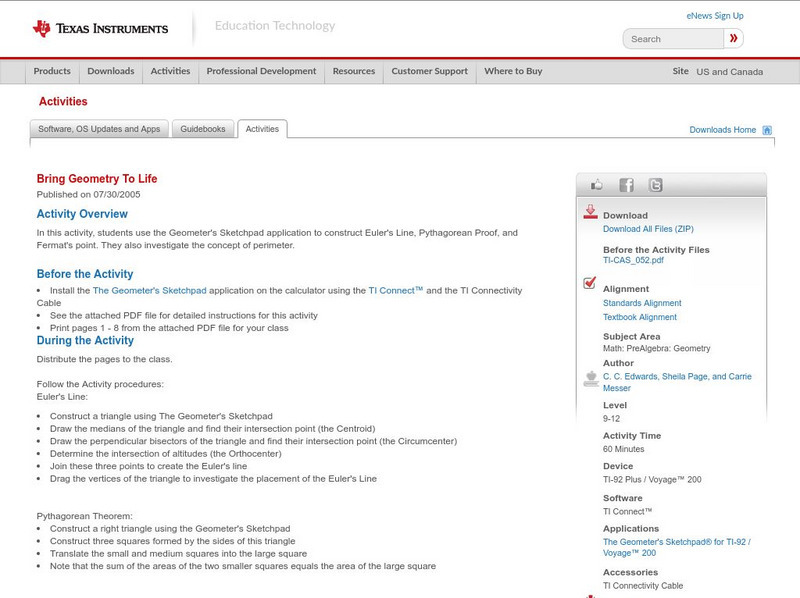Click the thumbs-up like icon
This screenshot has height=598, width=800.
(596, 185)
